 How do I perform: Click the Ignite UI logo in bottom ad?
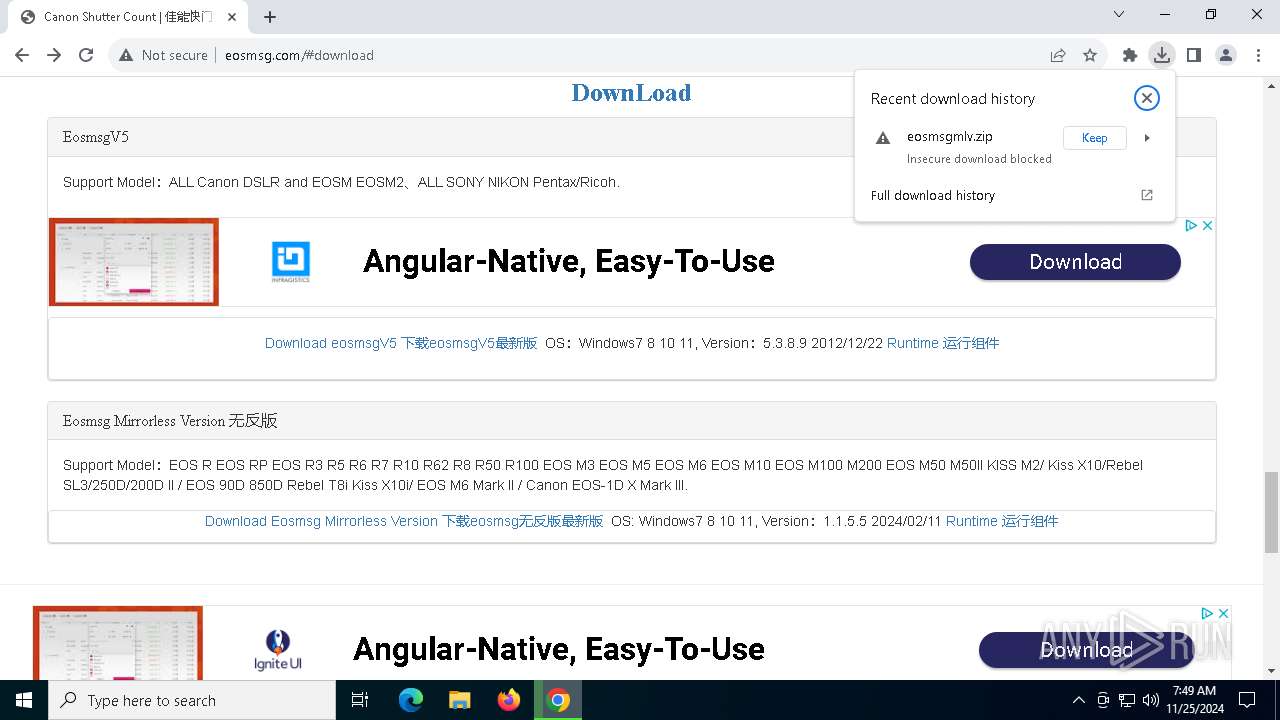coord(278,650)
